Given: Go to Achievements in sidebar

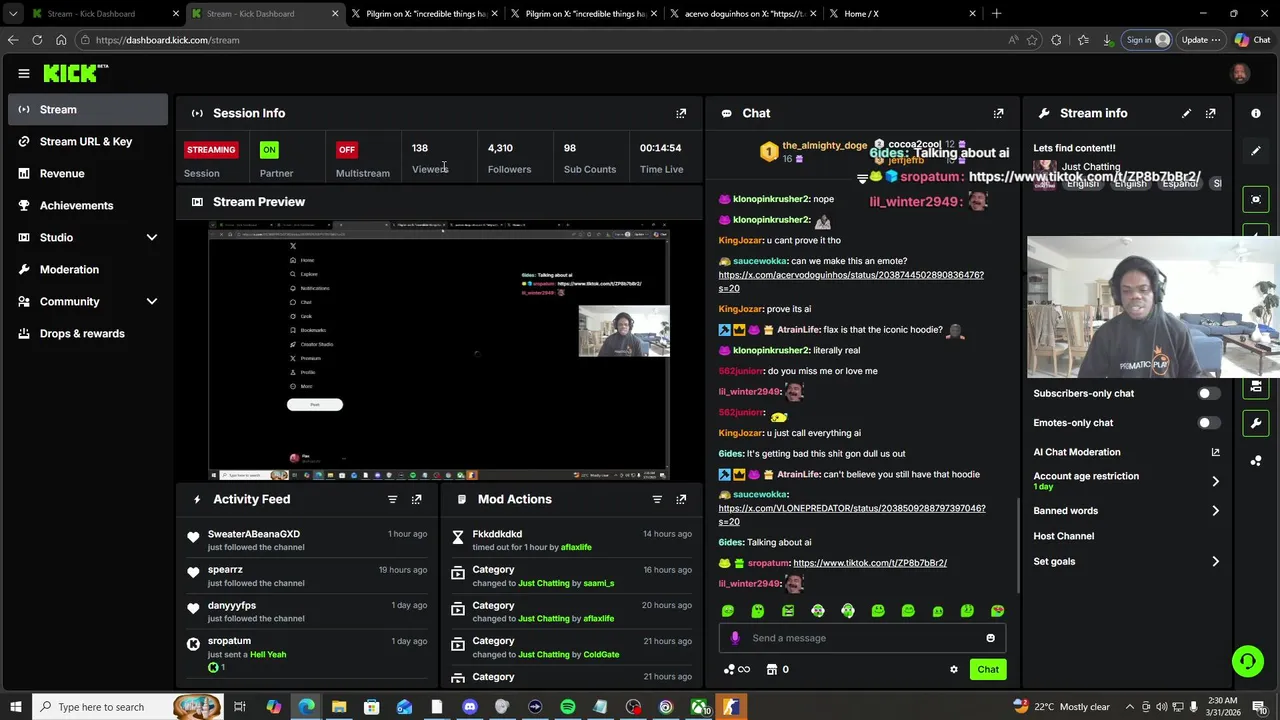Looking at the screenshot, I should (88, 205).
